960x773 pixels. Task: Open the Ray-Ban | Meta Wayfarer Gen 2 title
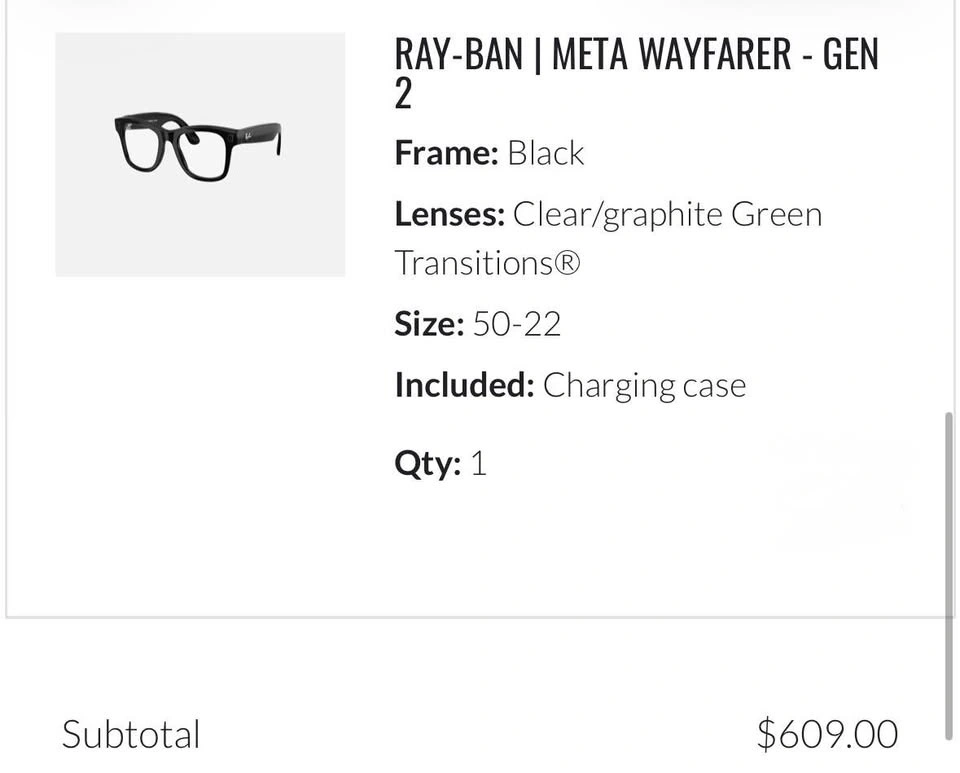(636, 72)
